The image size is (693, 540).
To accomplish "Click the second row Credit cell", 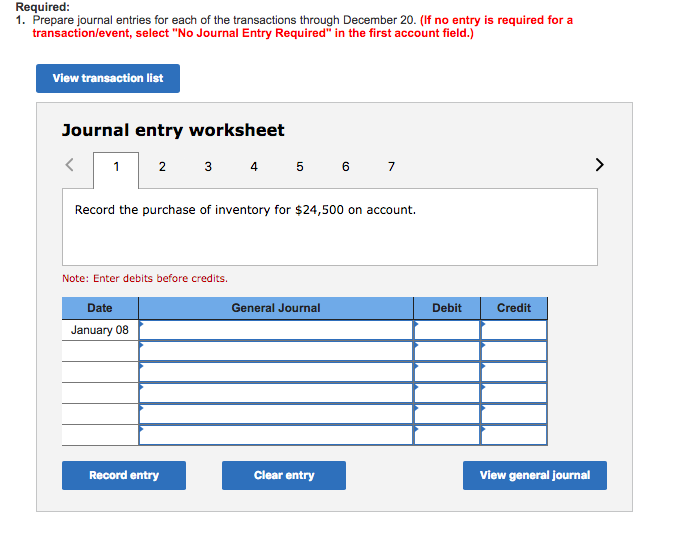I will click(x=514, y=351).
